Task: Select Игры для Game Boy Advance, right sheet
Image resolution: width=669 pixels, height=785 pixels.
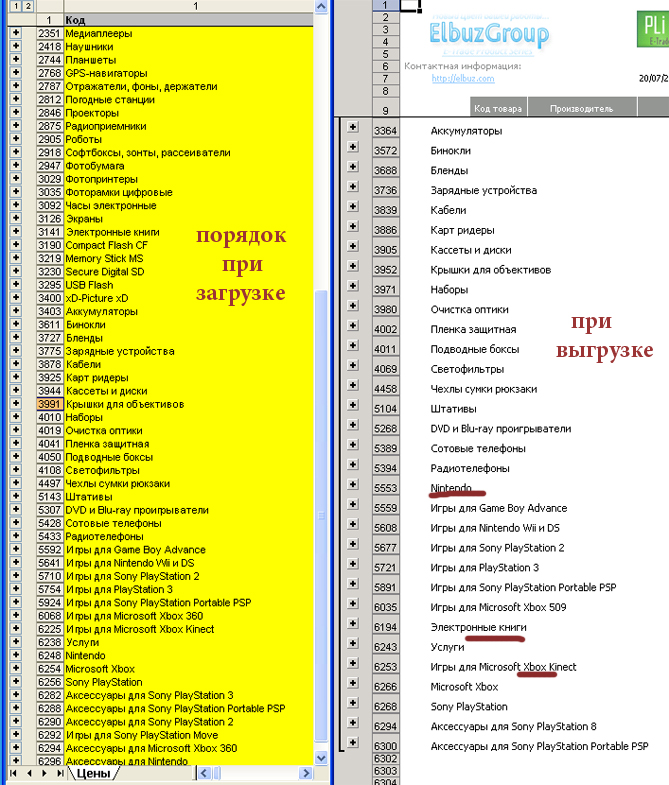Action: point(499,508)
